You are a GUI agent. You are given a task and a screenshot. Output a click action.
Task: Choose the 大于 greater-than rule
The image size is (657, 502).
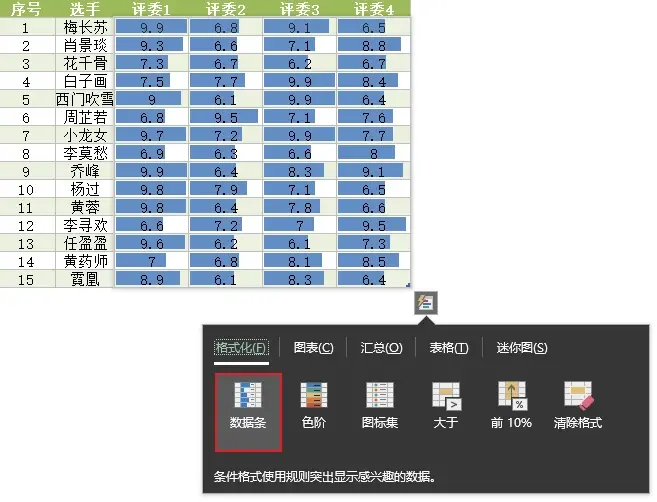coord(446,405)
